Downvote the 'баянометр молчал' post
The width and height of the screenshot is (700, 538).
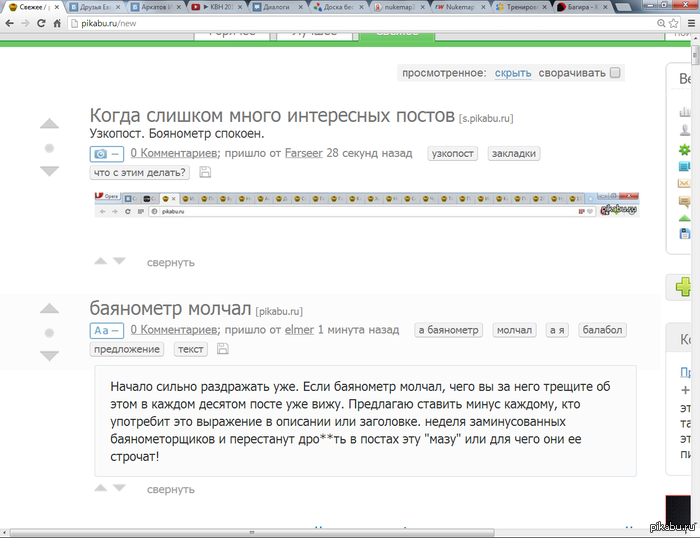(49, 355)
